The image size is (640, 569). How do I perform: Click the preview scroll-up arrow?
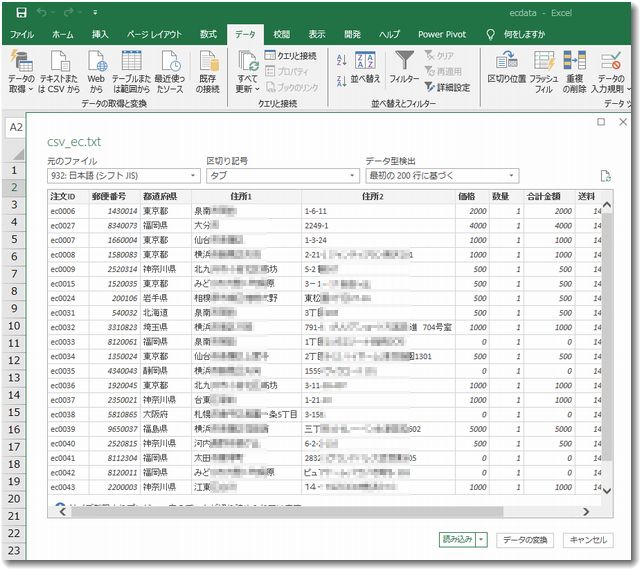(607, 204)
